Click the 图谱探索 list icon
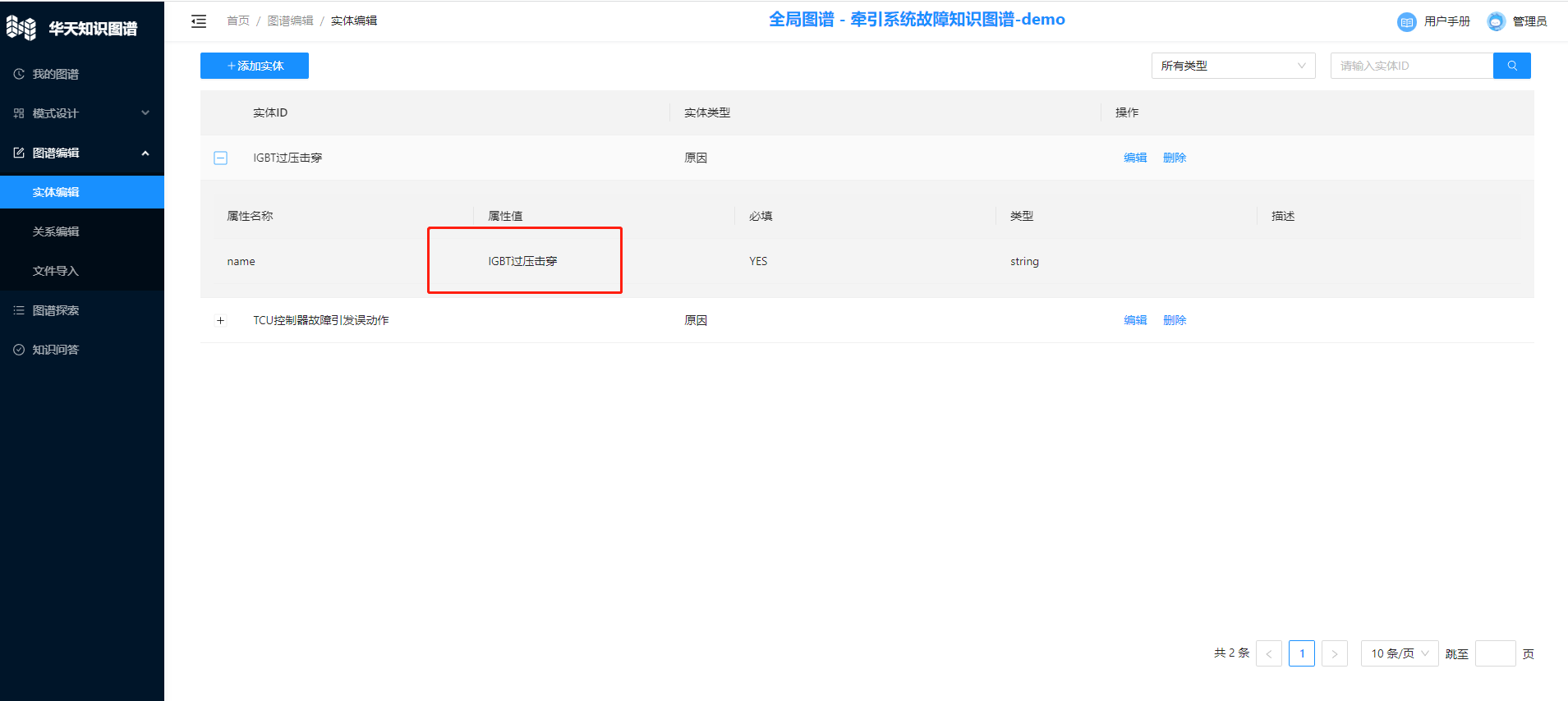Screen dimensions: 1568x701 coord(19,310)
